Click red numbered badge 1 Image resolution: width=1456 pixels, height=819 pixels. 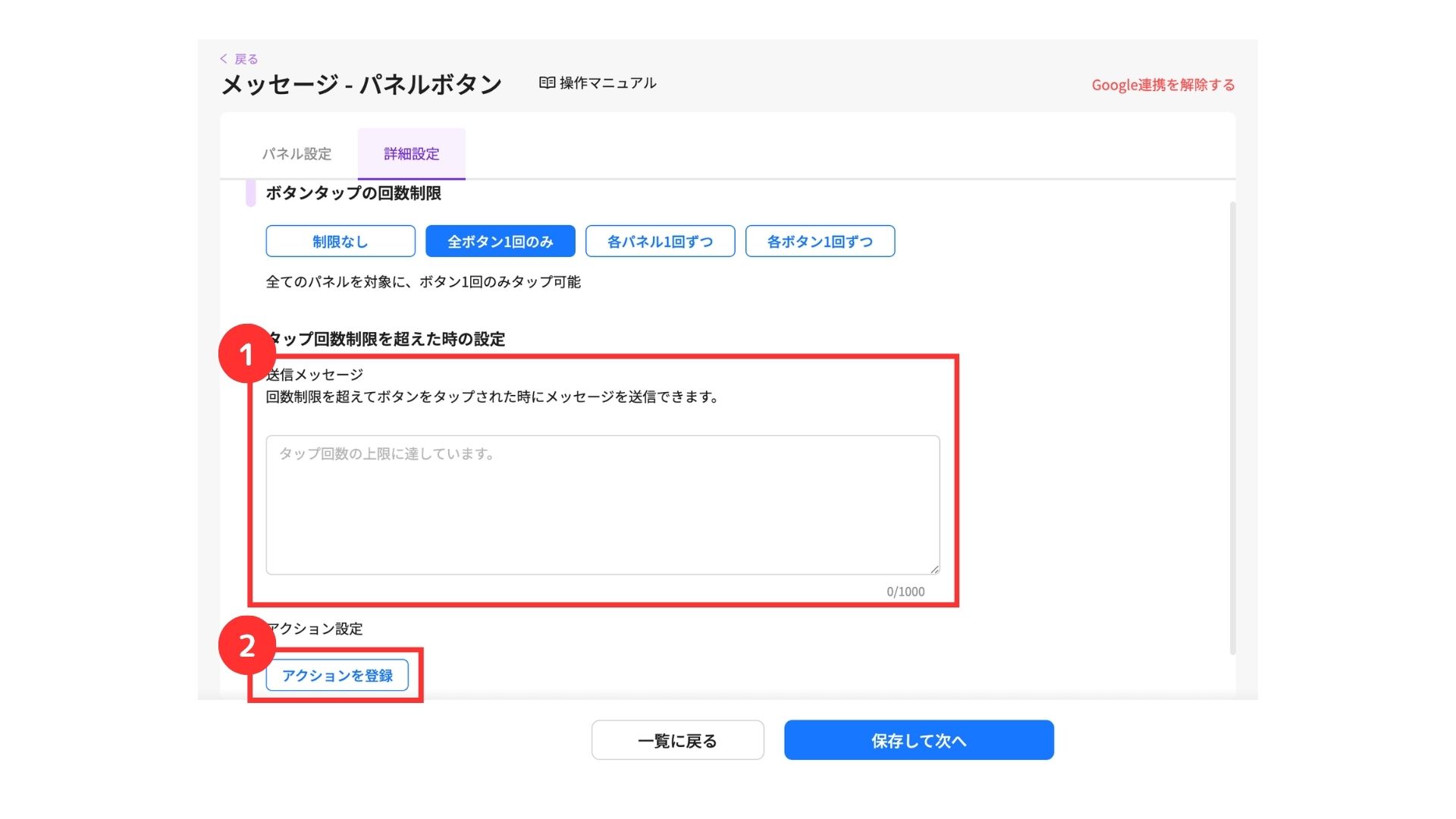246,353
